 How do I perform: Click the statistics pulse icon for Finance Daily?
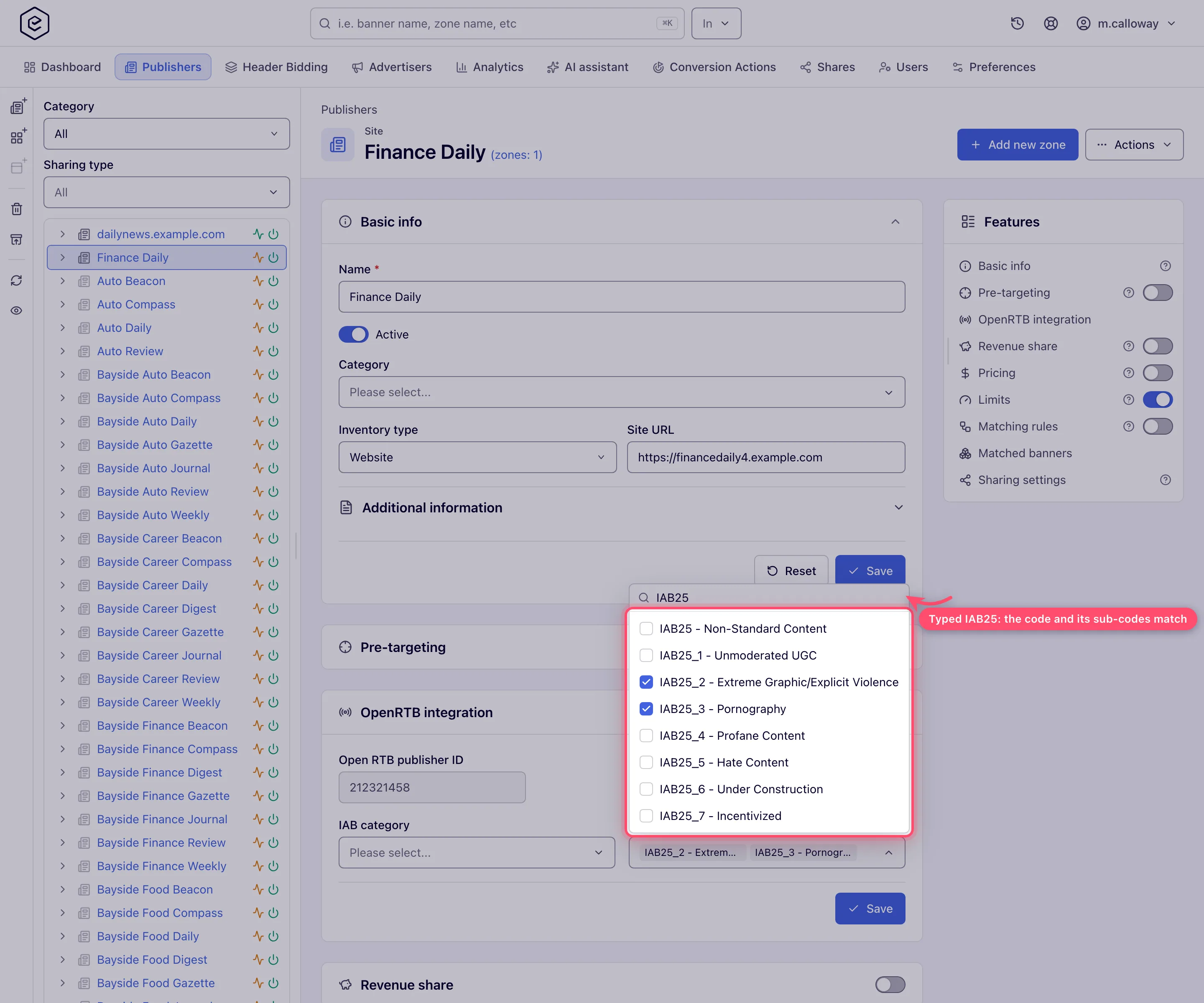[x=258, y=257]
